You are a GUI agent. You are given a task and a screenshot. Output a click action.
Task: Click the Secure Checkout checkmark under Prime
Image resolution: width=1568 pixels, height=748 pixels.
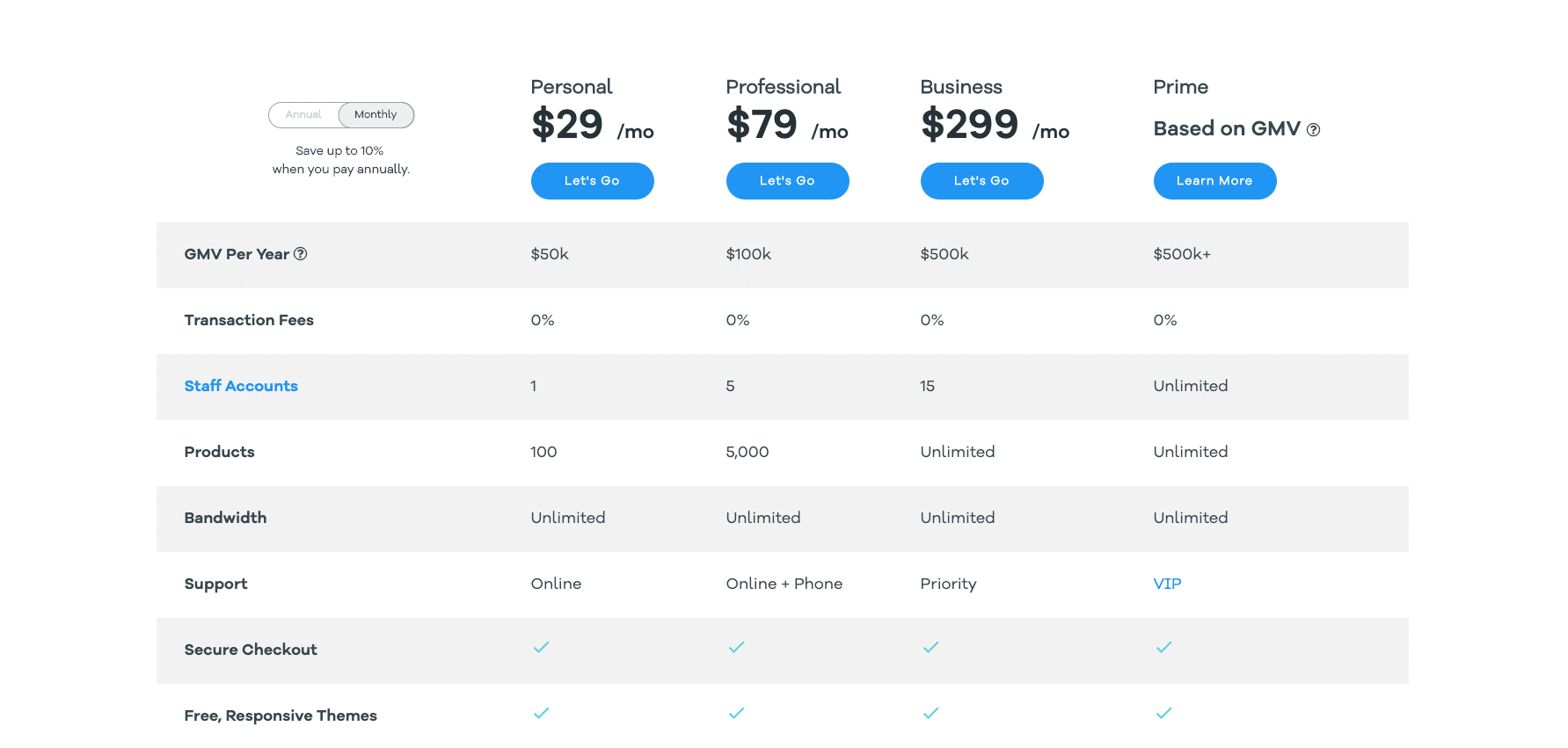1163,648
